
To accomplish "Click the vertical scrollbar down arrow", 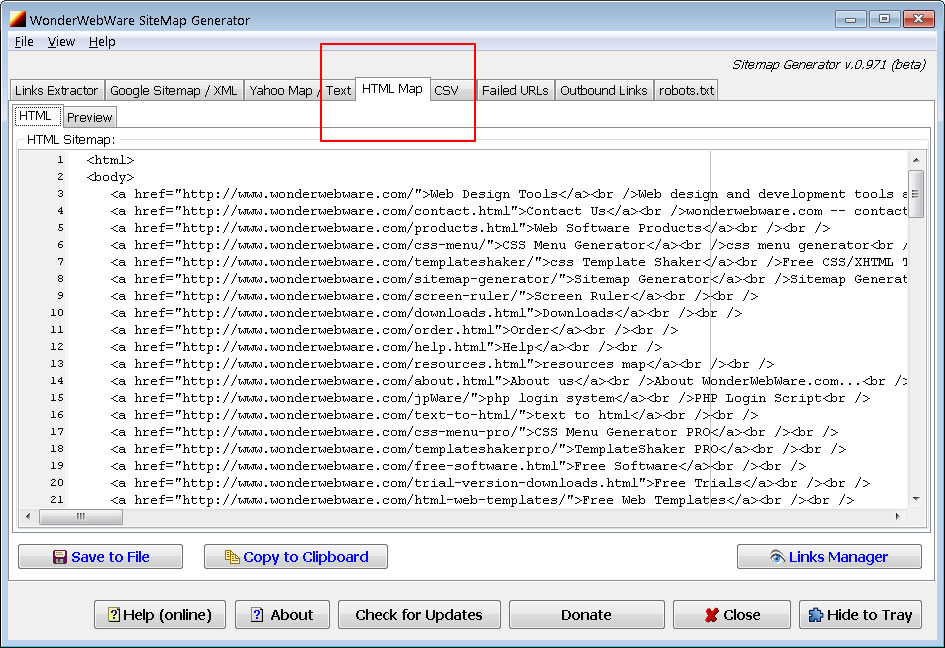I will click(916, 499).
